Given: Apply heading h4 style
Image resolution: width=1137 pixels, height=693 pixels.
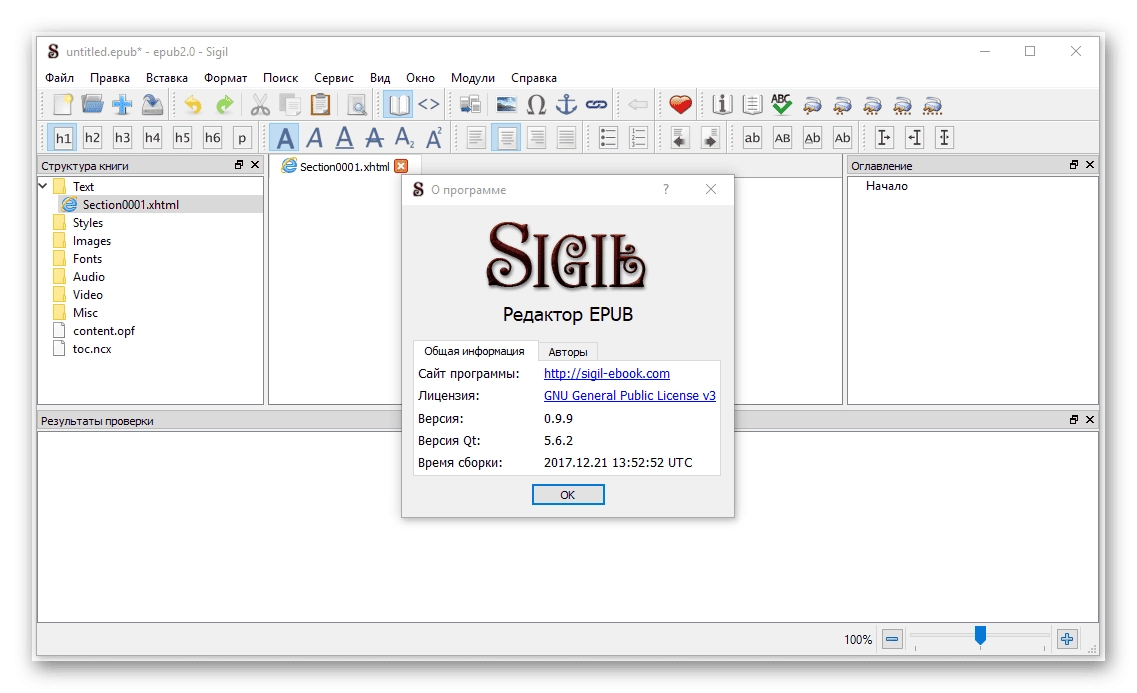Looking at the screenshot, I should (152, 138).
